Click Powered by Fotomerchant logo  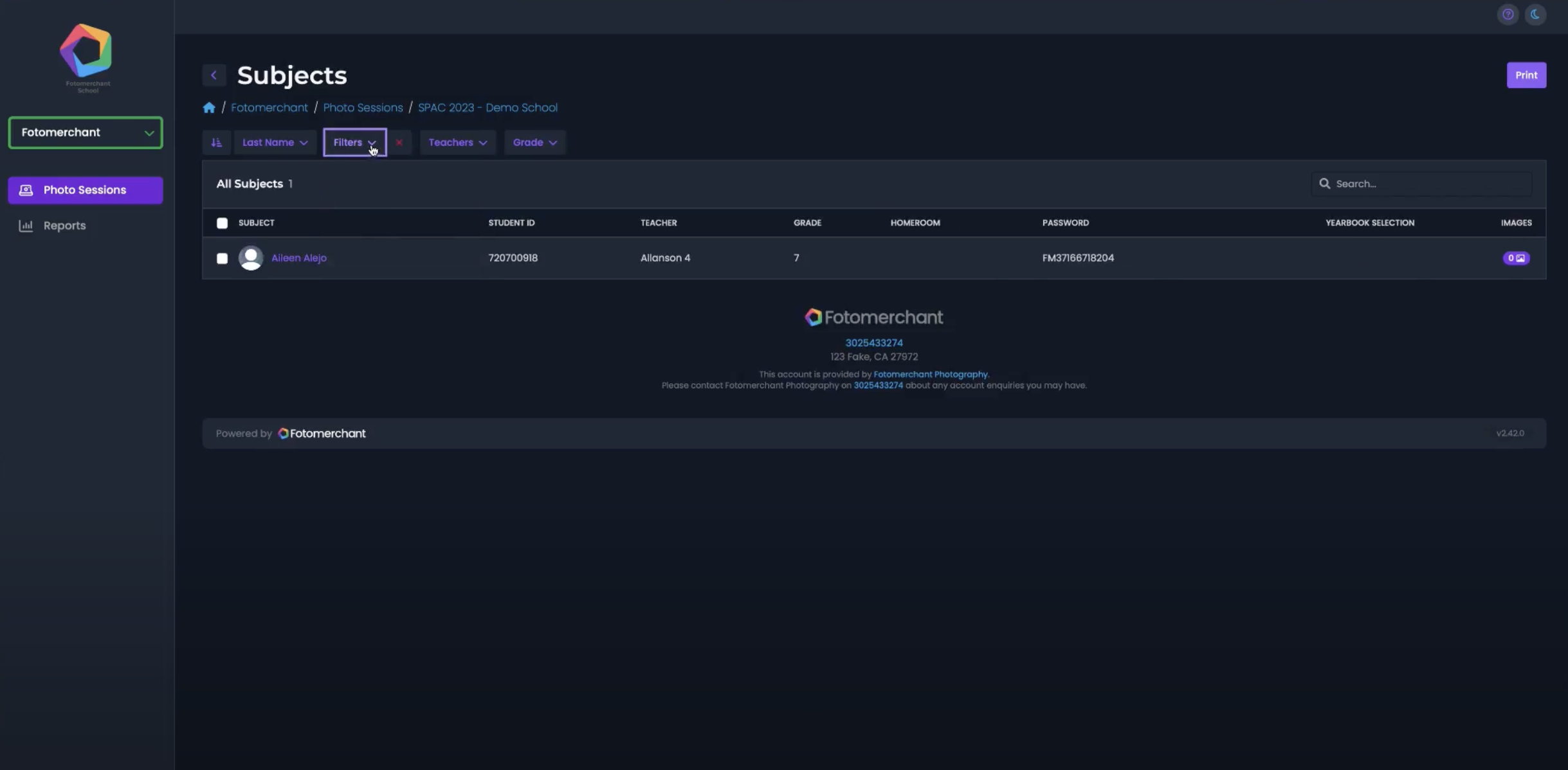pos(322,434)
